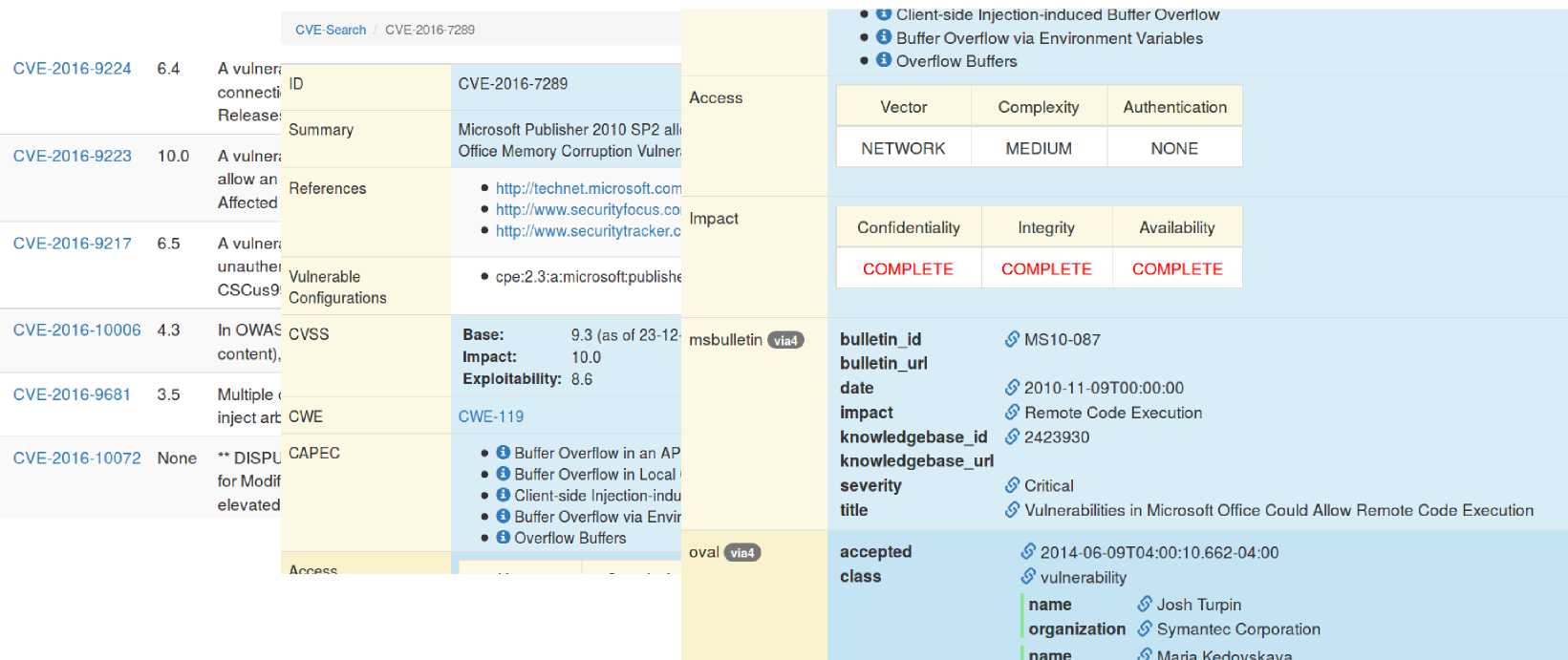This screenshot has height=660, width=1568.
Task: Click link icon beside date 2010-11-09T00:00:00
Action: 1012,388
